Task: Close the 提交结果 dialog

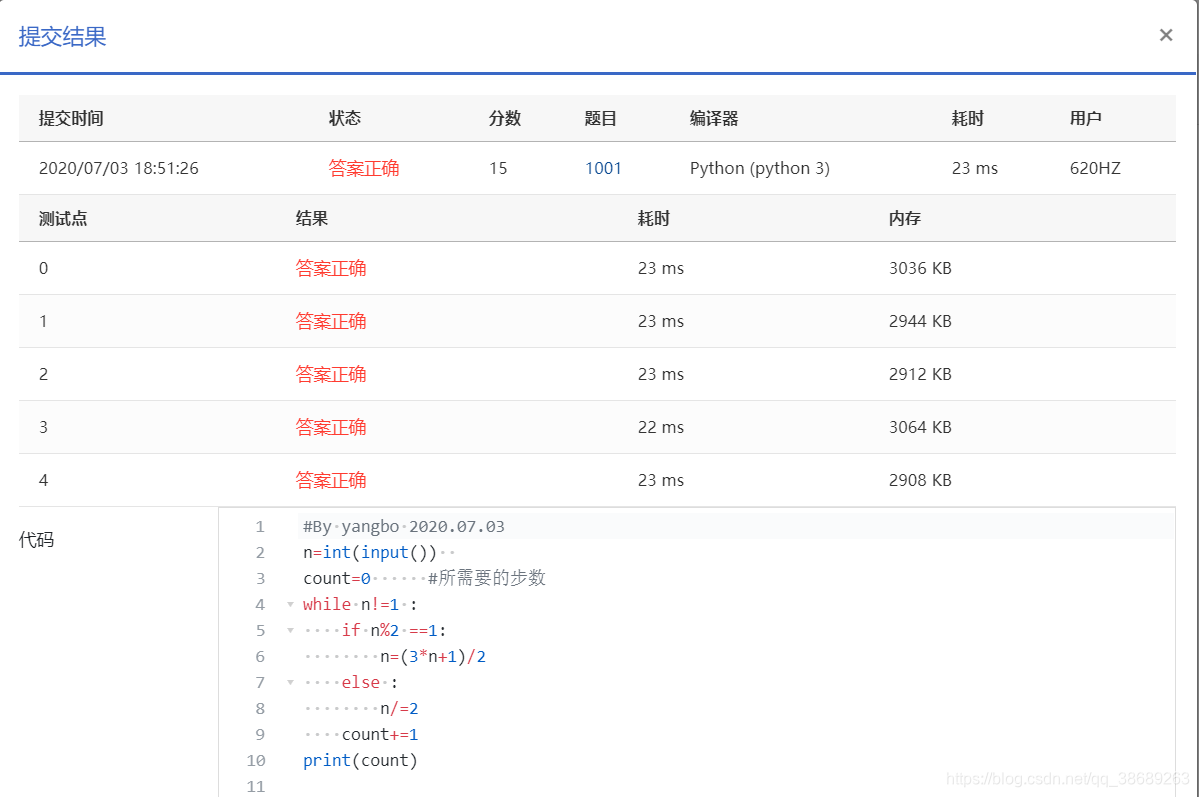Action: (1166, 35)
